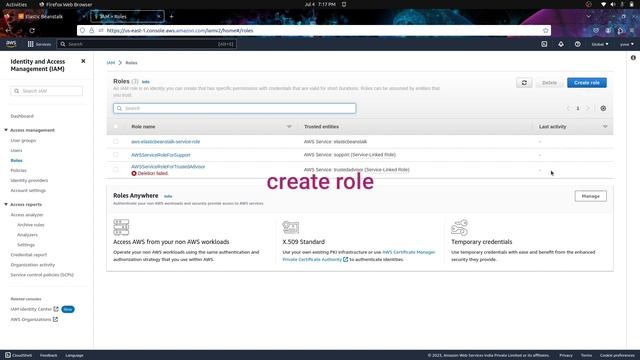The width and height of the screenshot is (640, 360).
Task: Open the Firefox hamburger menu
Action: click(x=632, y=31)
